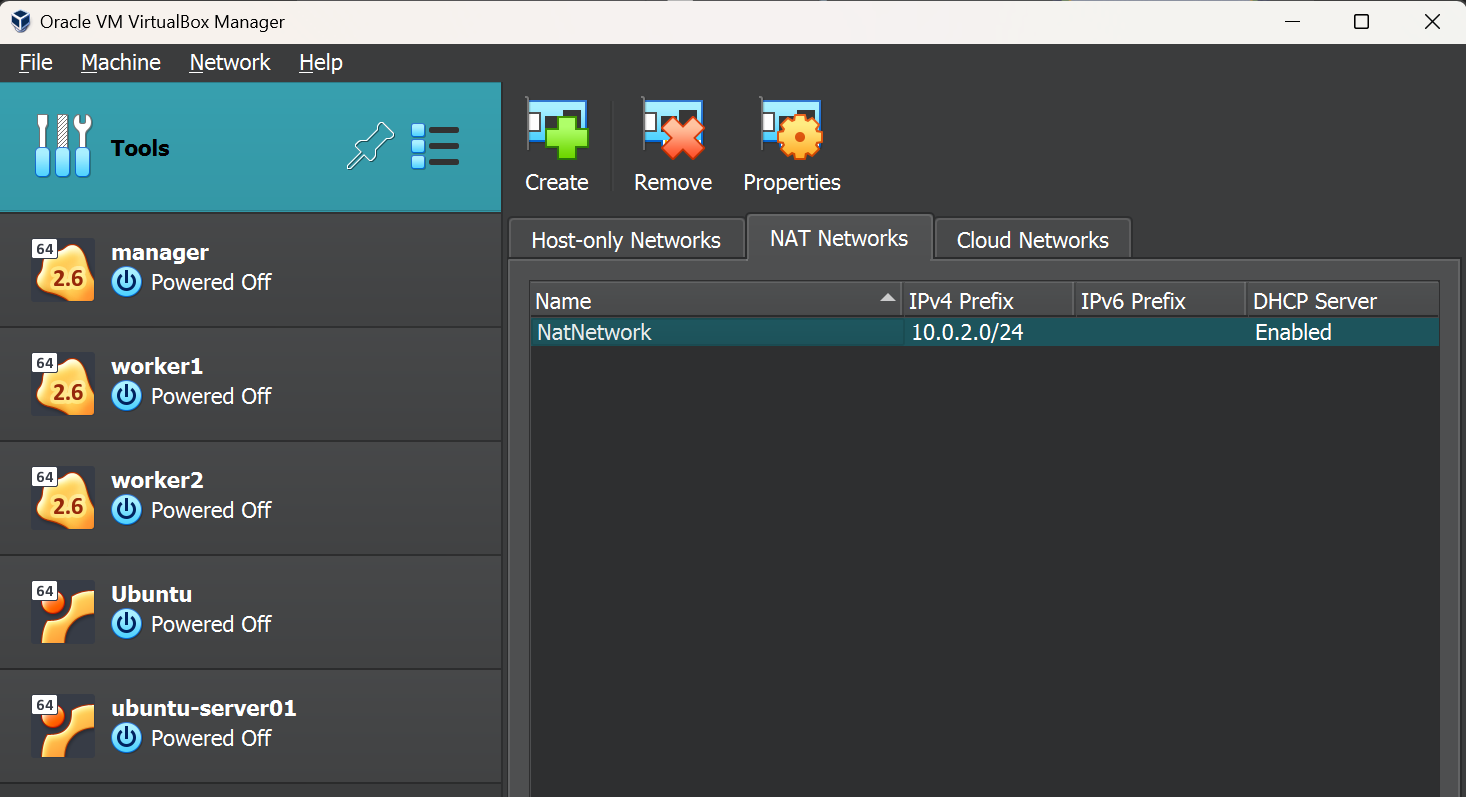Click worker1 Powered Off status icon
This screenshot has height=797, width=1466.
[x=126, y=397]
